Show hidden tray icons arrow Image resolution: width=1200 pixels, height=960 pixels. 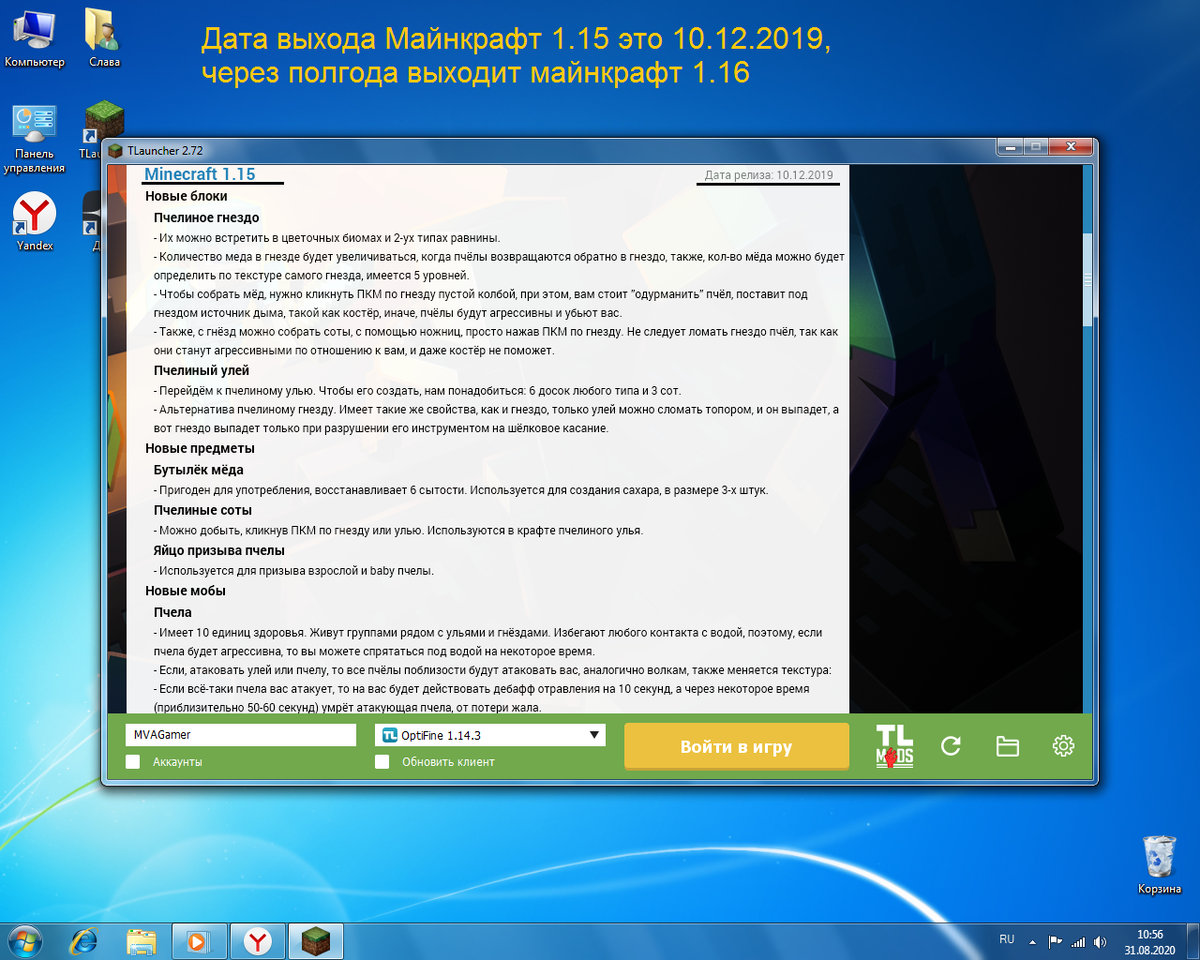click(1034, 941)
